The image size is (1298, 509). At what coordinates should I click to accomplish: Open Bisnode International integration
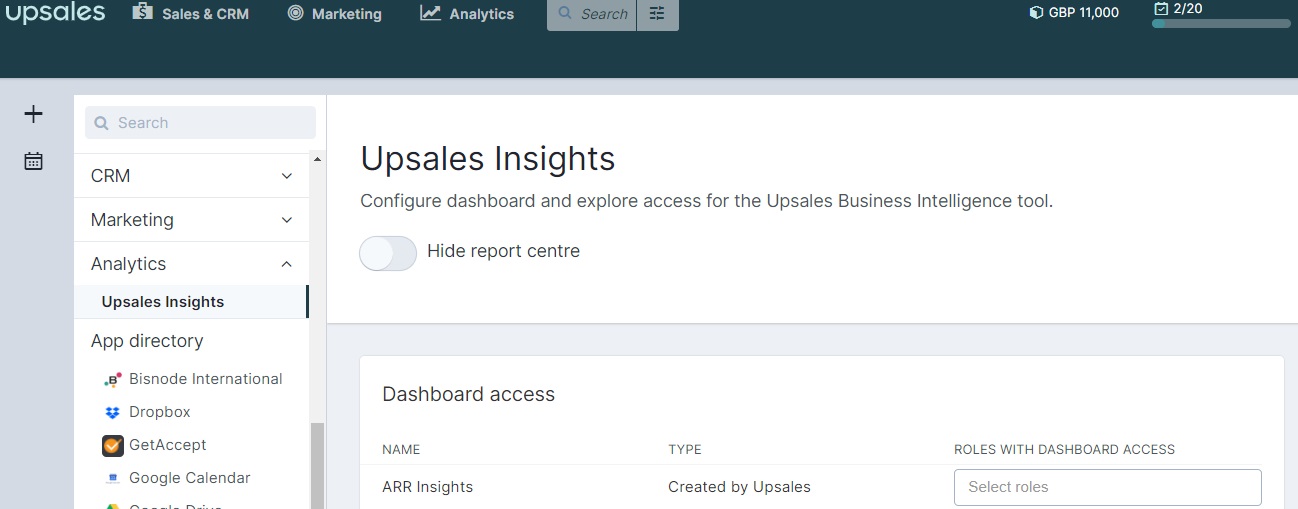point(192,379)
